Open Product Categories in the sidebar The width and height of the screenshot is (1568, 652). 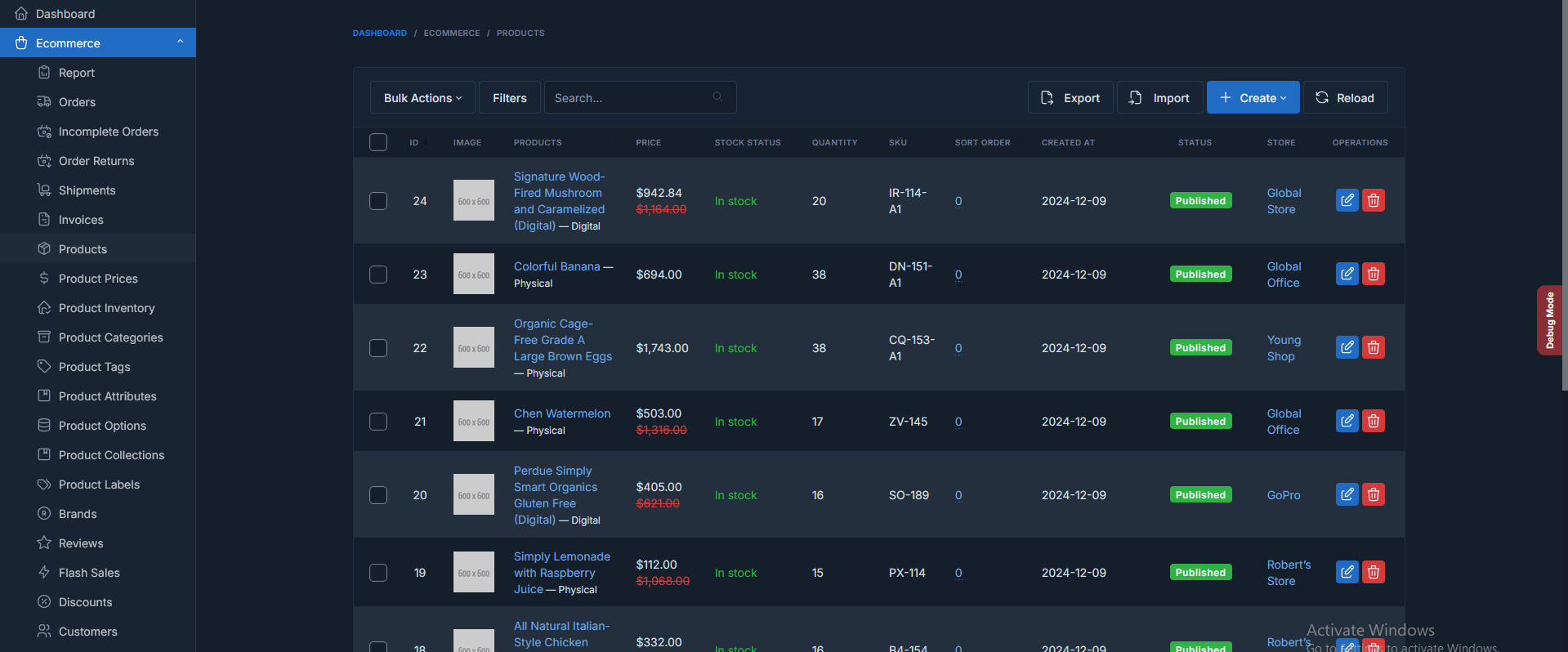[x=110, y=337]
